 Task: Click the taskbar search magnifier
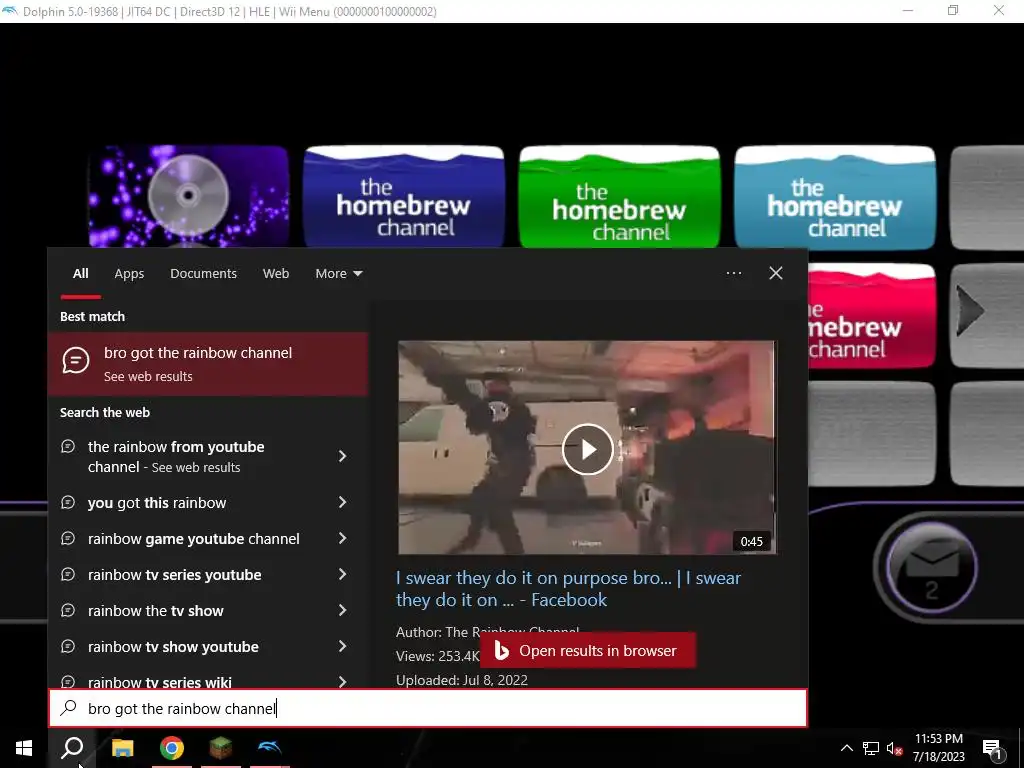tap(72, 748)
